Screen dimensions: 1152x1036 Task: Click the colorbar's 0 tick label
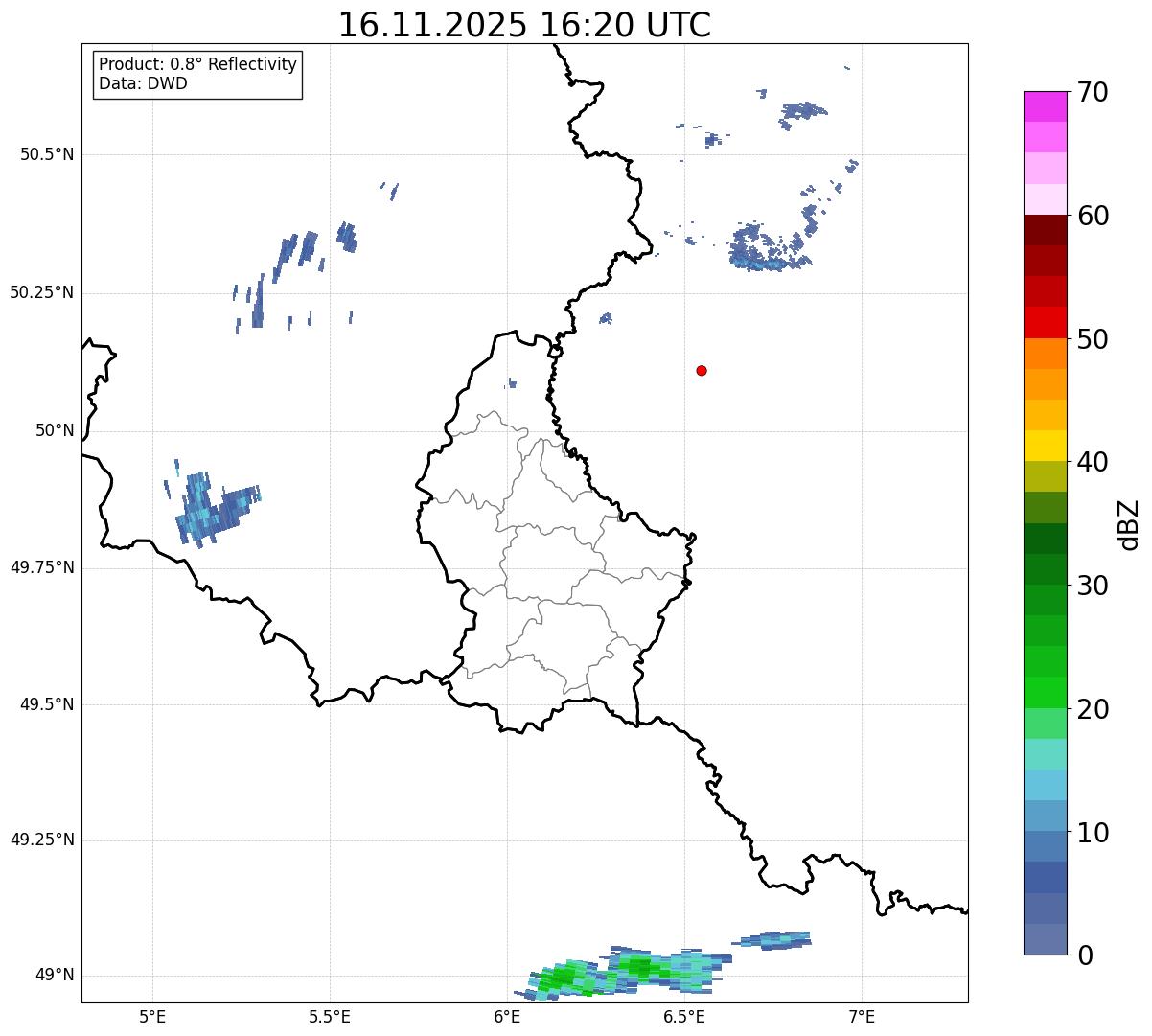[1085, 955]
